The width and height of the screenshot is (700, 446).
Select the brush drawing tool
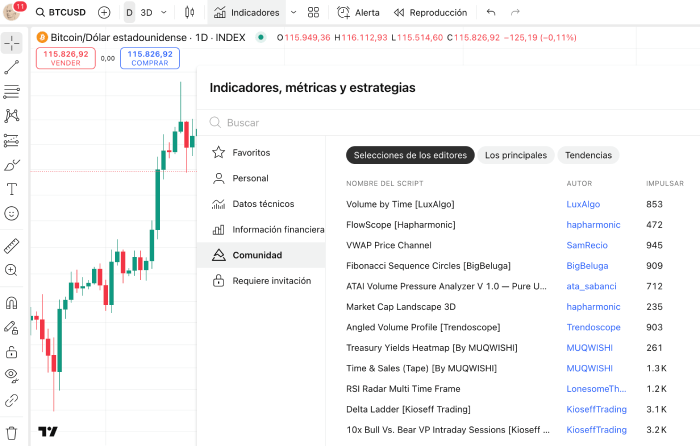pos(12,165)
